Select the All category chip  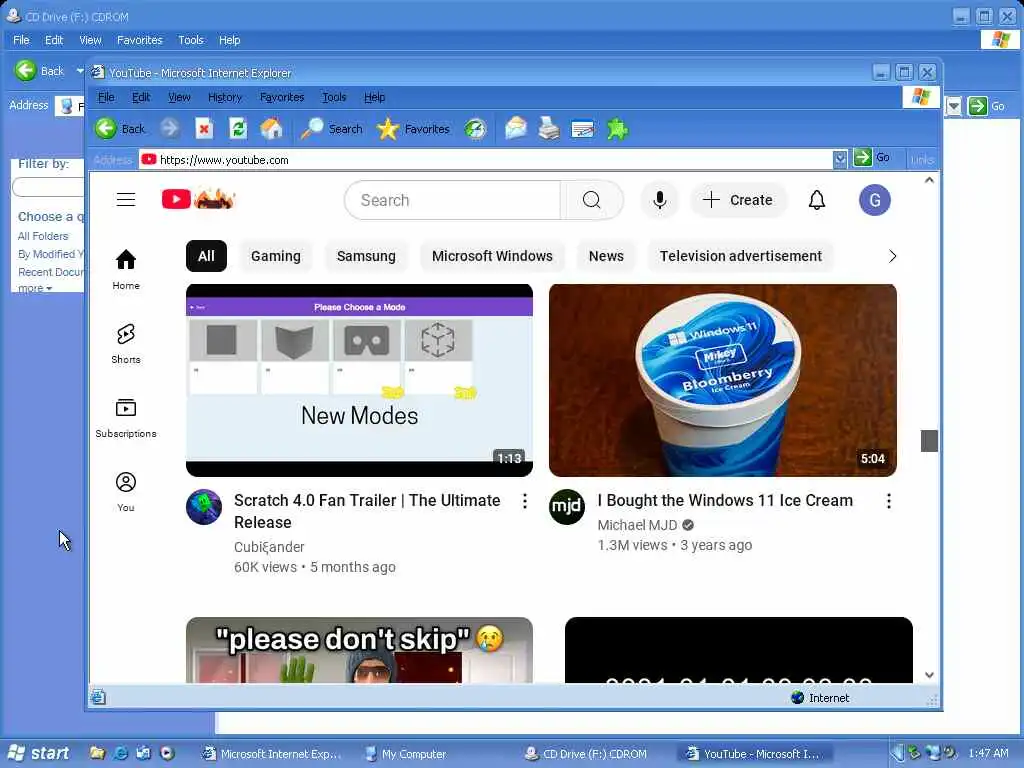click(x=206, y=256)
